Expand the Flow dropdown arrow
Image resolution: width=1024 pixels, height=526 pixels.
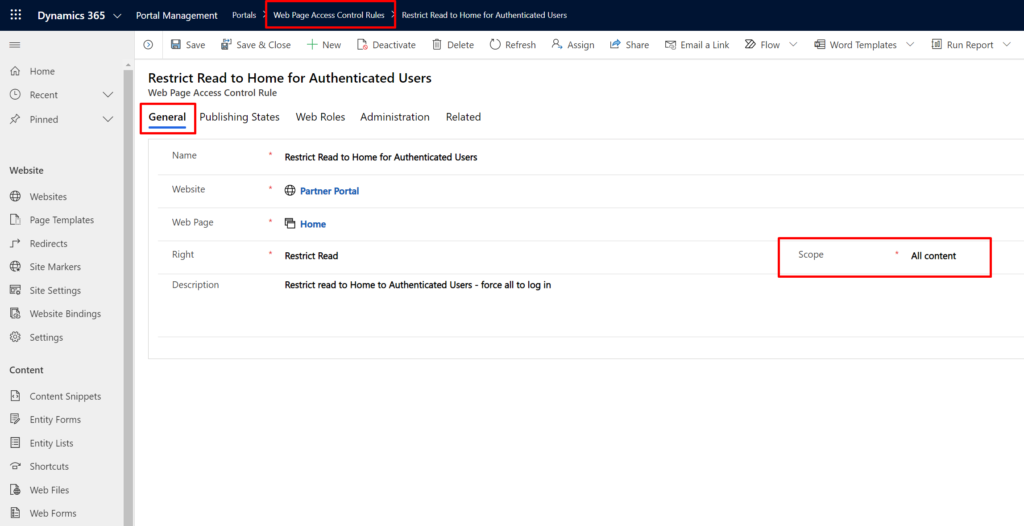point(793,44)
